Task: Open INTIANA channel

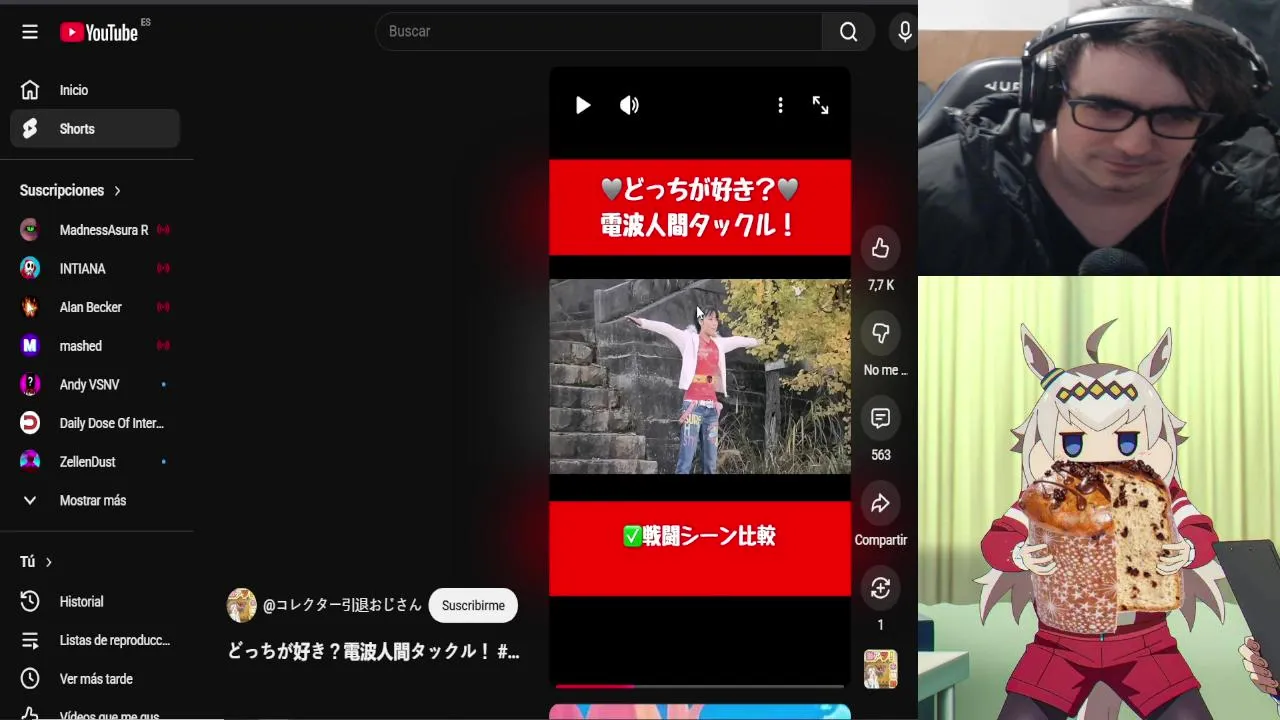Action: tap(95, 269)
